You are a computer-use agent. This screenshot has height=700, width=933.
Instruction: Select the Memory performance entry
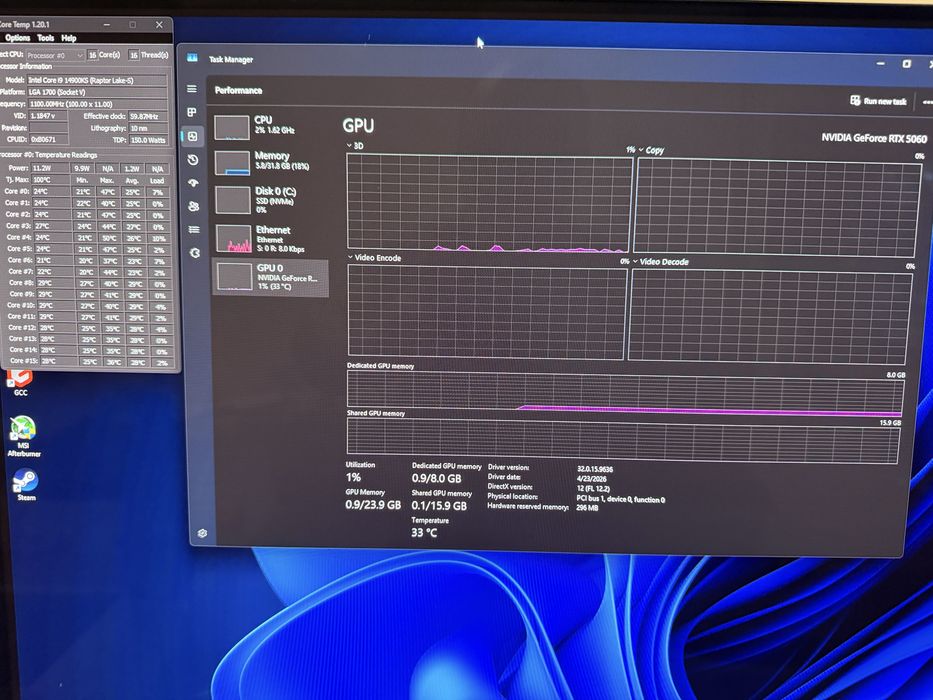click(x=269, y=162)
